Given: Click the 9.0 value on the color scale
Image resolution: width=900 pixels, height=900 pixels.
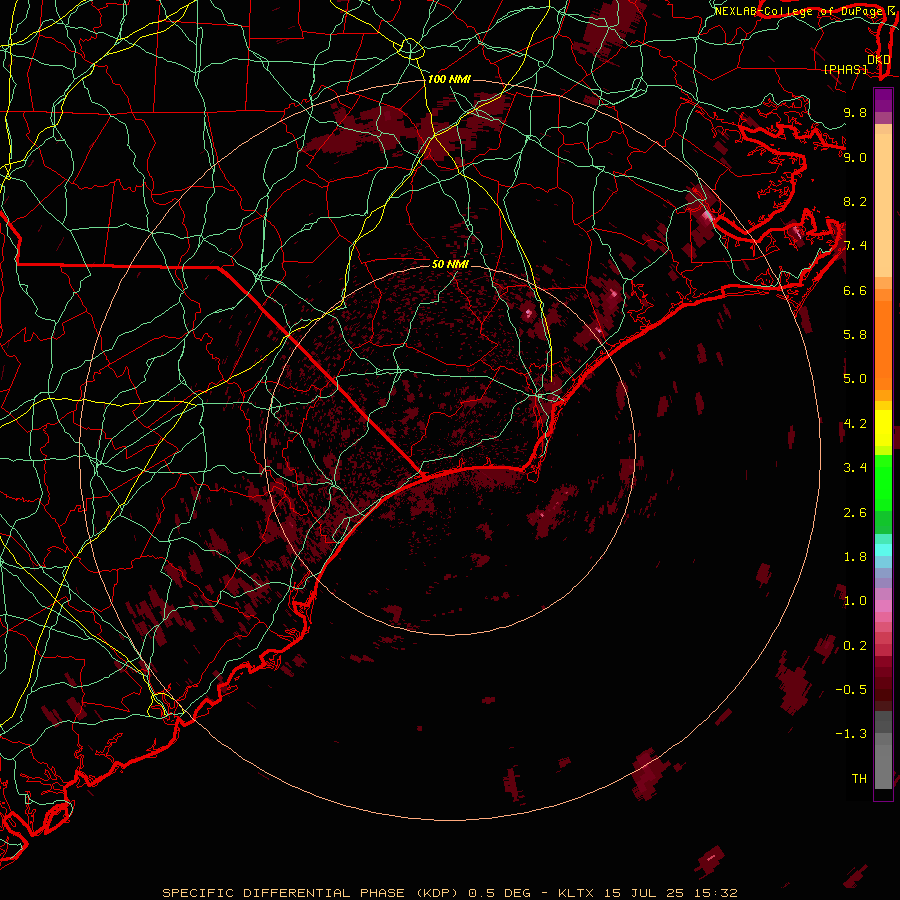Looking at the screenshot, I should tap(855, 157).
